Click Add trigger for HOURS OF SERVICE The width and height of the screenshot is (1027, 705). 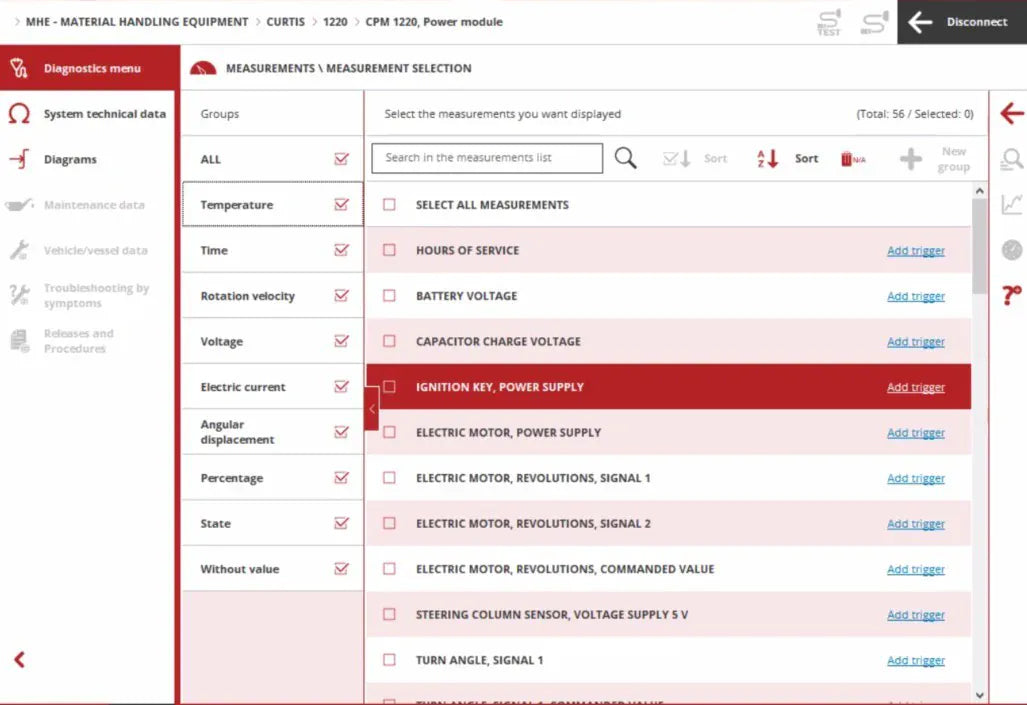click(x=915, y=251)
